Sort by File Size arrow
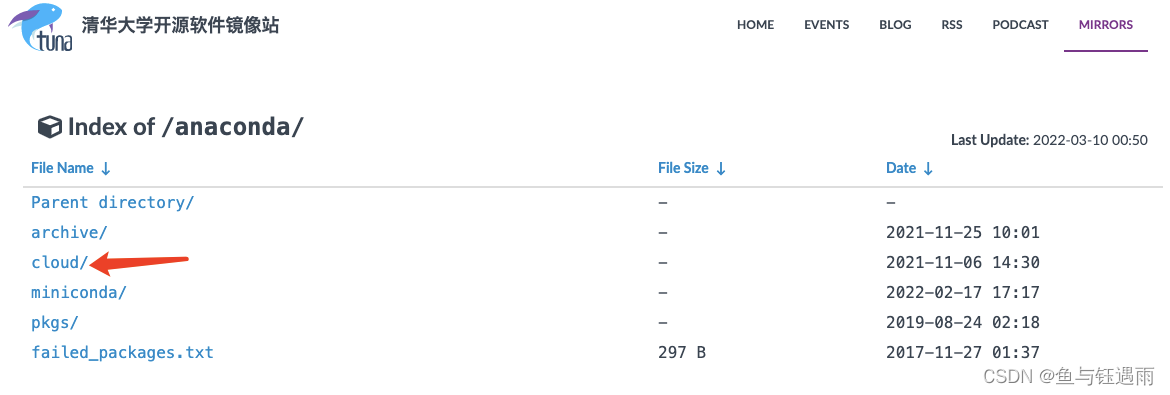The height and width of the screenshot is (395, 1170). tap(720, 169)
